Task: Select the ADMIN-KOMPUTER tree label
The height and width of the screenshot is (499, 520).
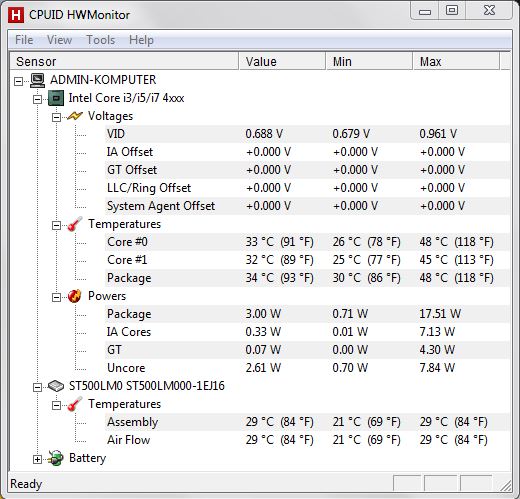Action: 103,80
